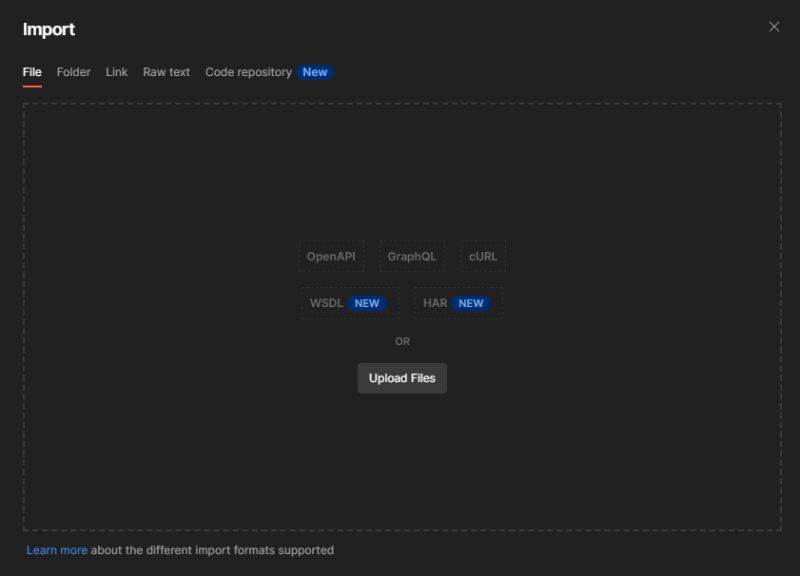Click the orange underline under File tab

click(x=32, y=86)
